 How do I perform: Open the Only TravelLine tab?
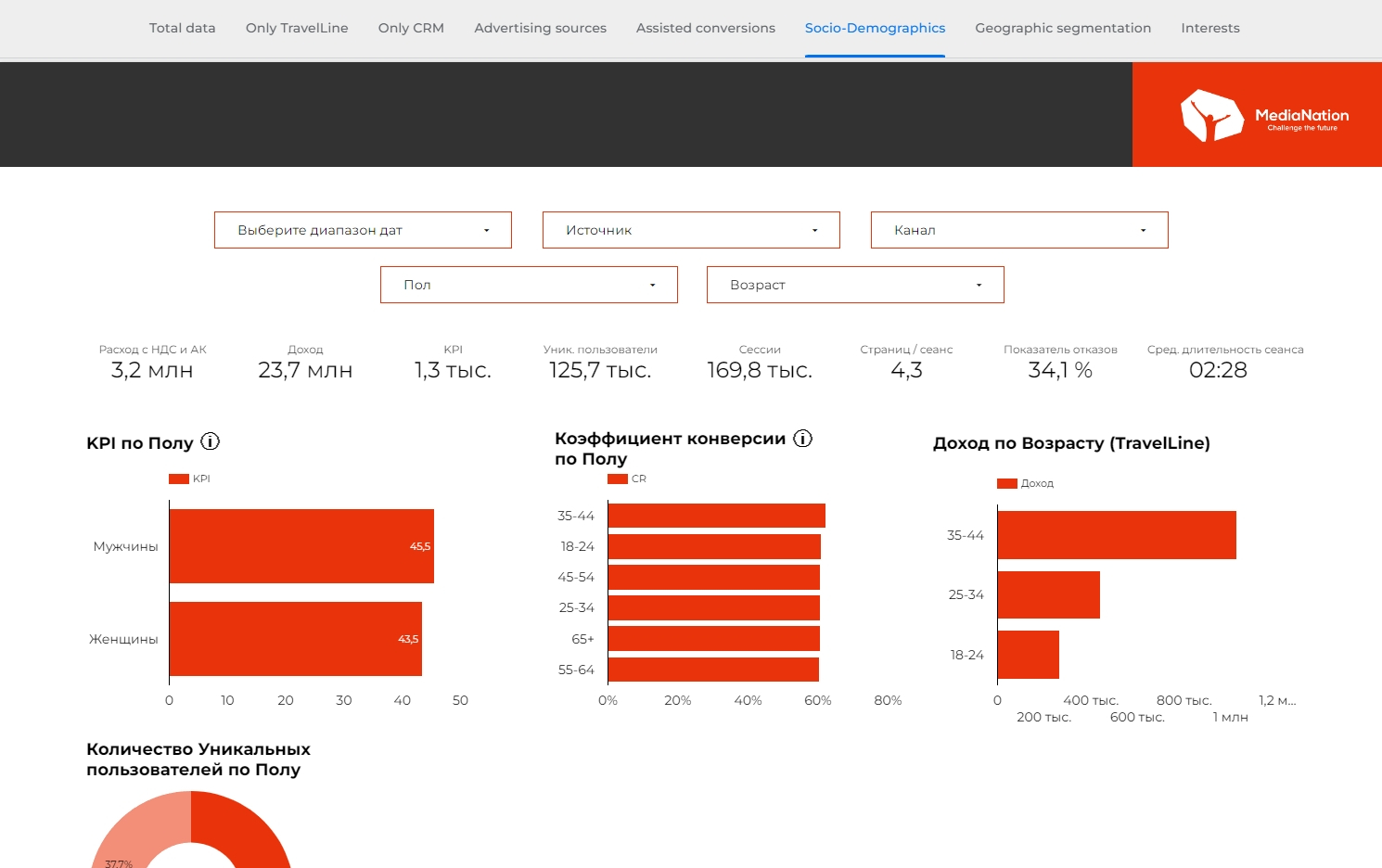297,28
